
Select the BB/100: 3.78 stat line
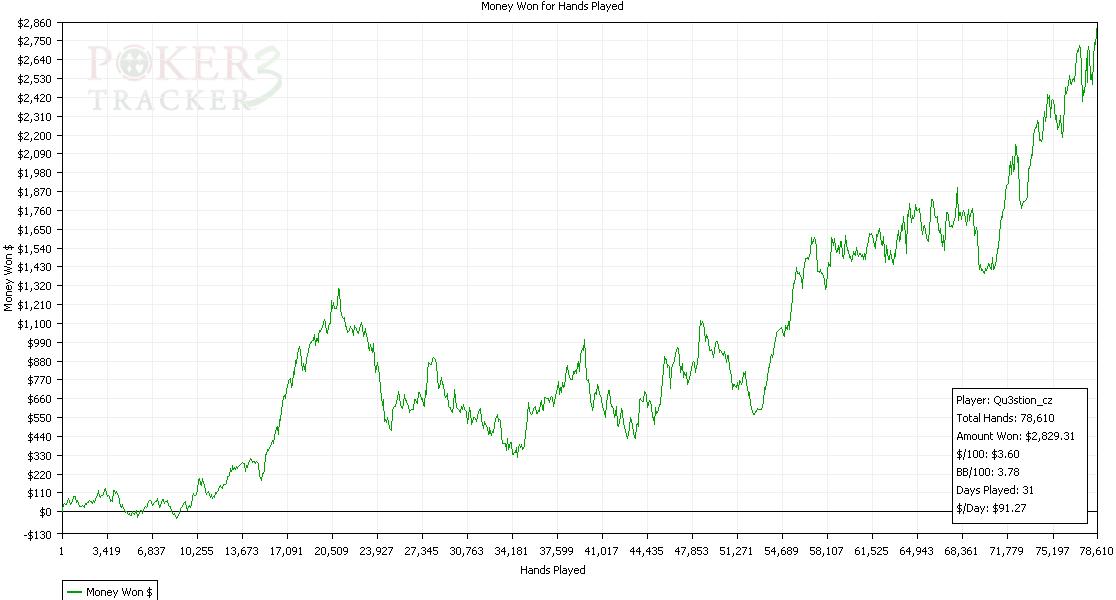(989, 472)
